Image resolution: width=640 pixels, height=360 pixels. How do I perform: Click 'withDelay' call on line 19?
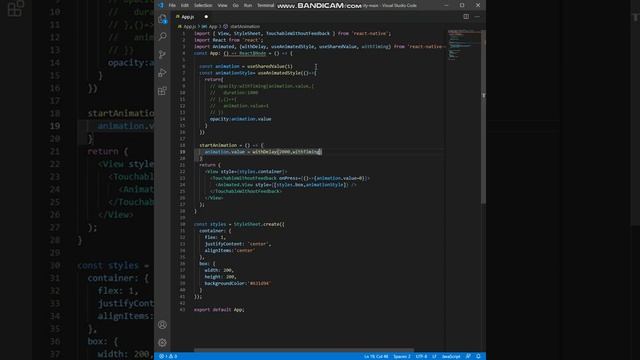click(x=264, y=152)
